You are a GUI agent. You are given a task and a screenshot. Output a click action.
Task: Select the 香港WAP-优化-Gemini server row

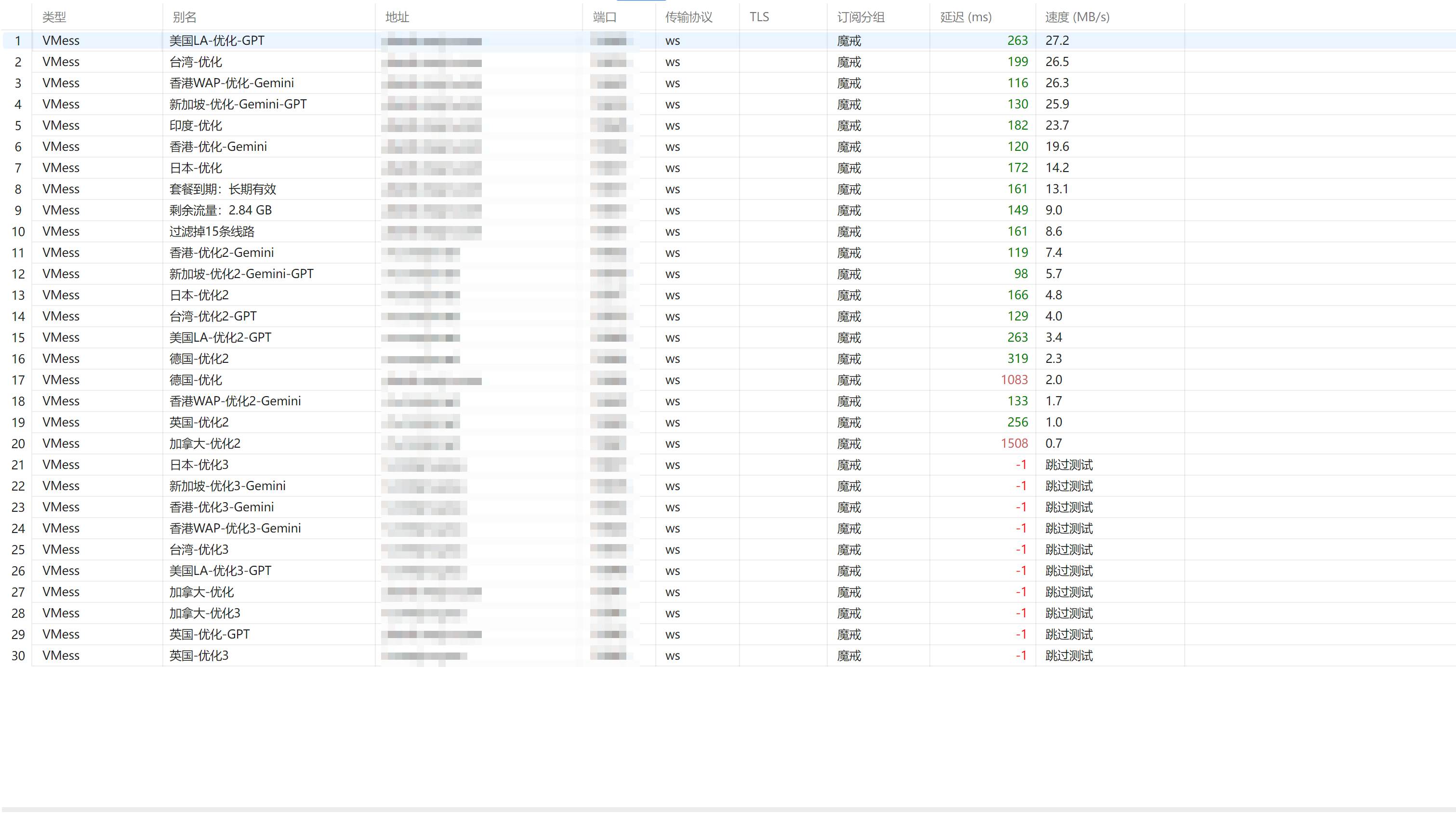coord(728,83)
